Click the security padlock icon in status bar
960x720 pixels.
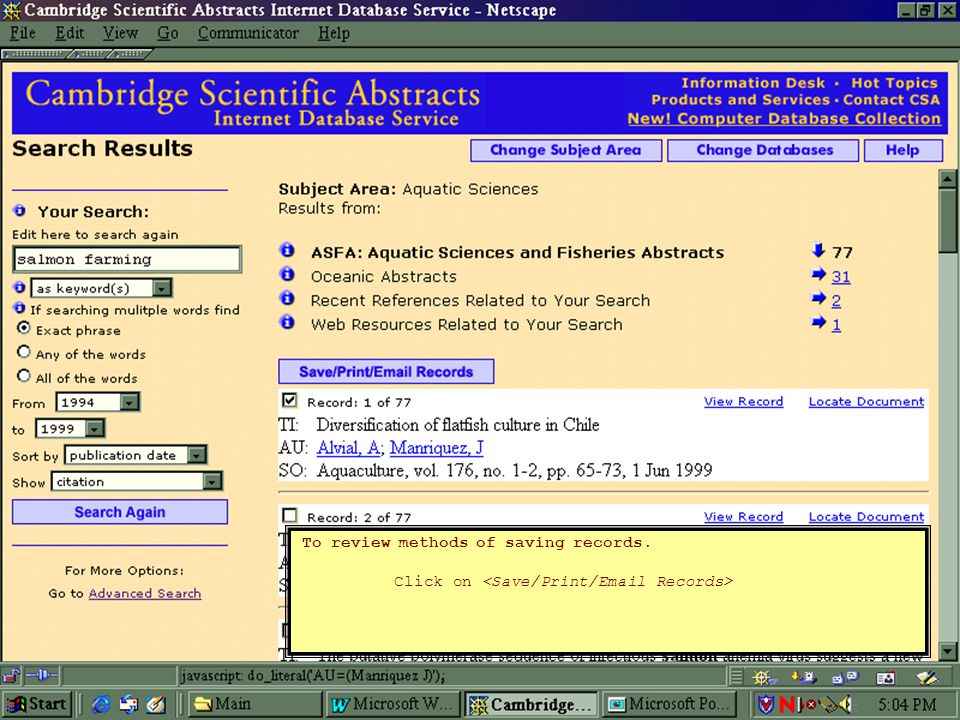[11, 676]
